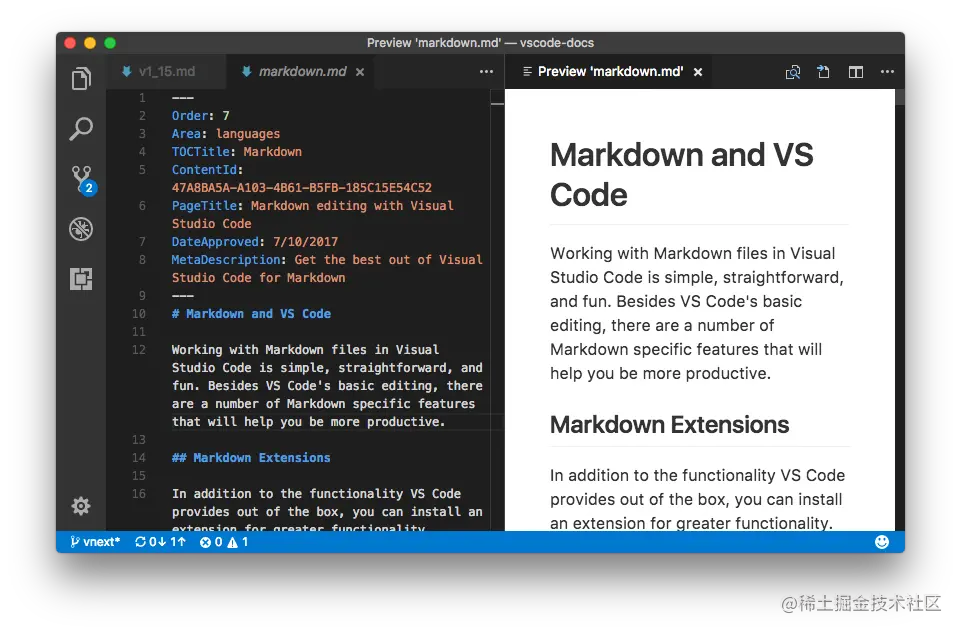Open the Extensions view in activity bar
Image resolution: width=961 pixels, height=633 pixels.
pyautogui.click(x=81, y=279)
